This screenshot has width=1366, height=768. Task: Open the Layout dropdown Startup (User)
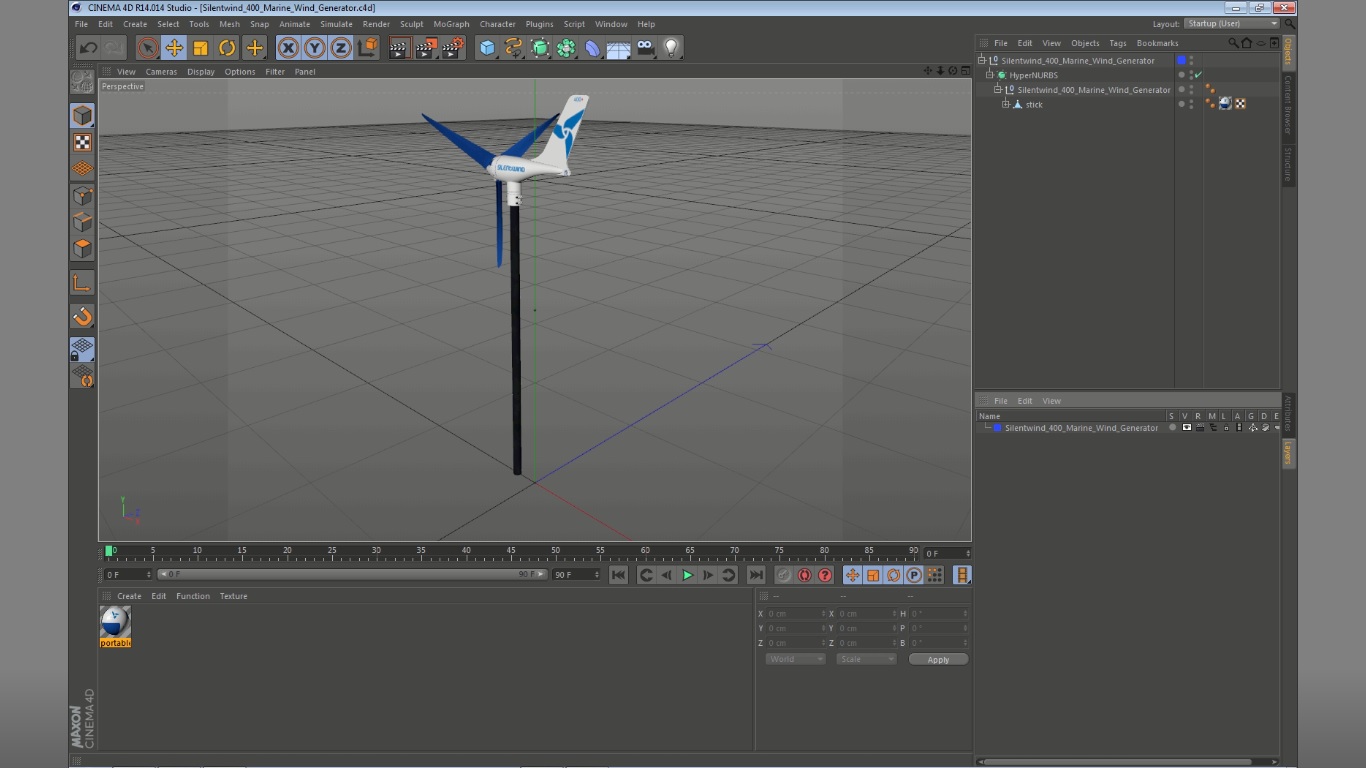tap(1232, 24)
